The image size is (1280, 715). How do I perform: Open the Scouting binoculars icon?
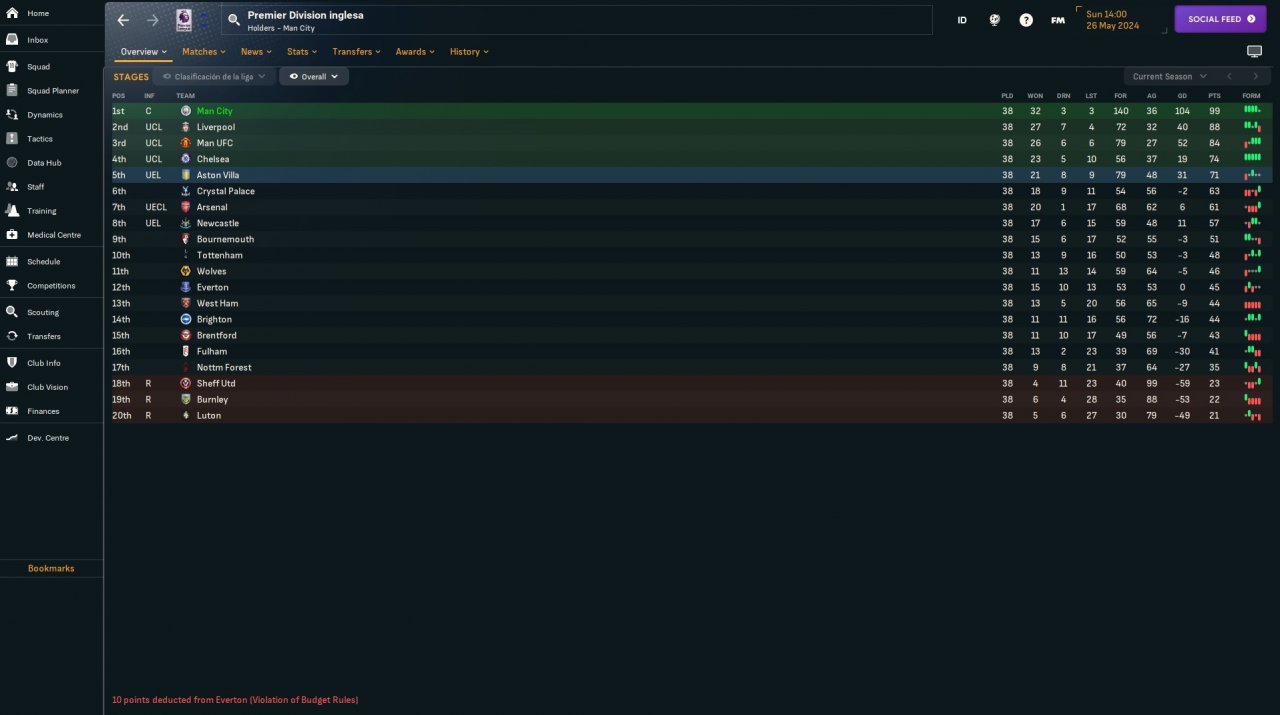click(x=12, y=312)
